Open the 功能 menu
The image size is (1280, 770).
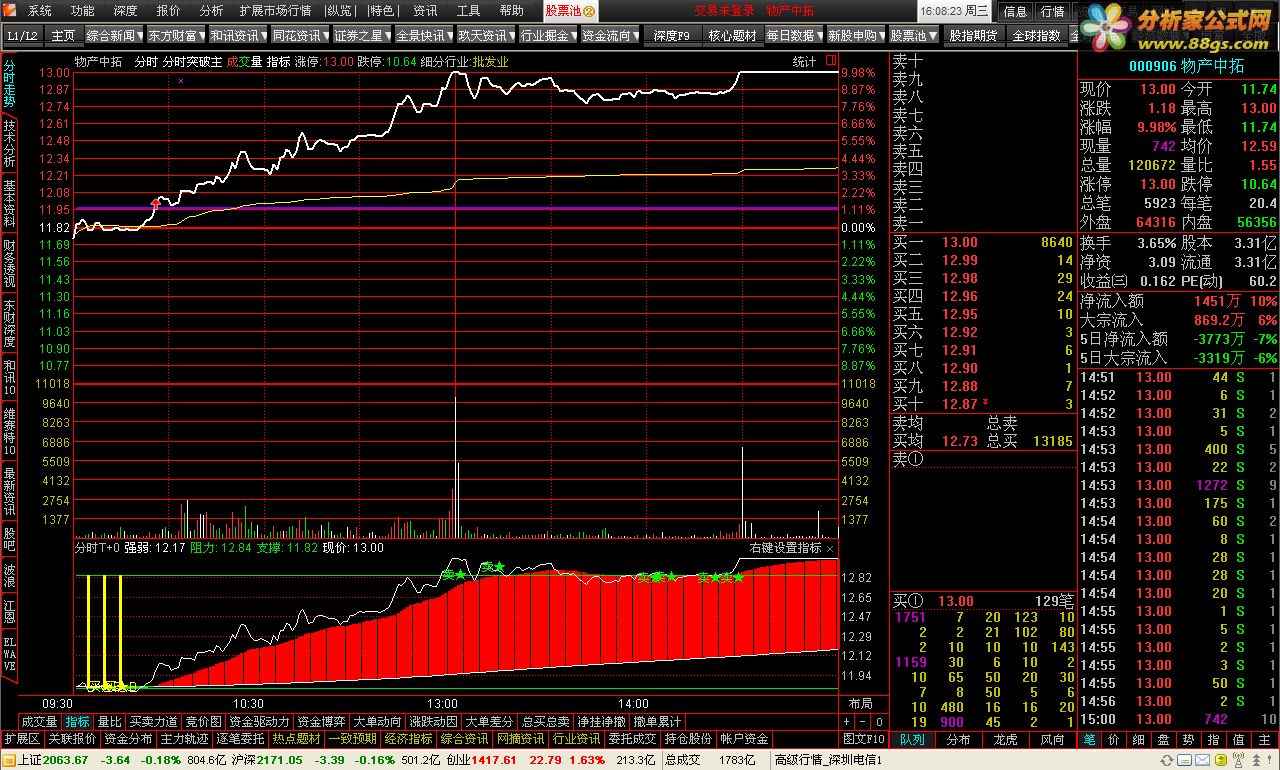click(x=82, y=11)
